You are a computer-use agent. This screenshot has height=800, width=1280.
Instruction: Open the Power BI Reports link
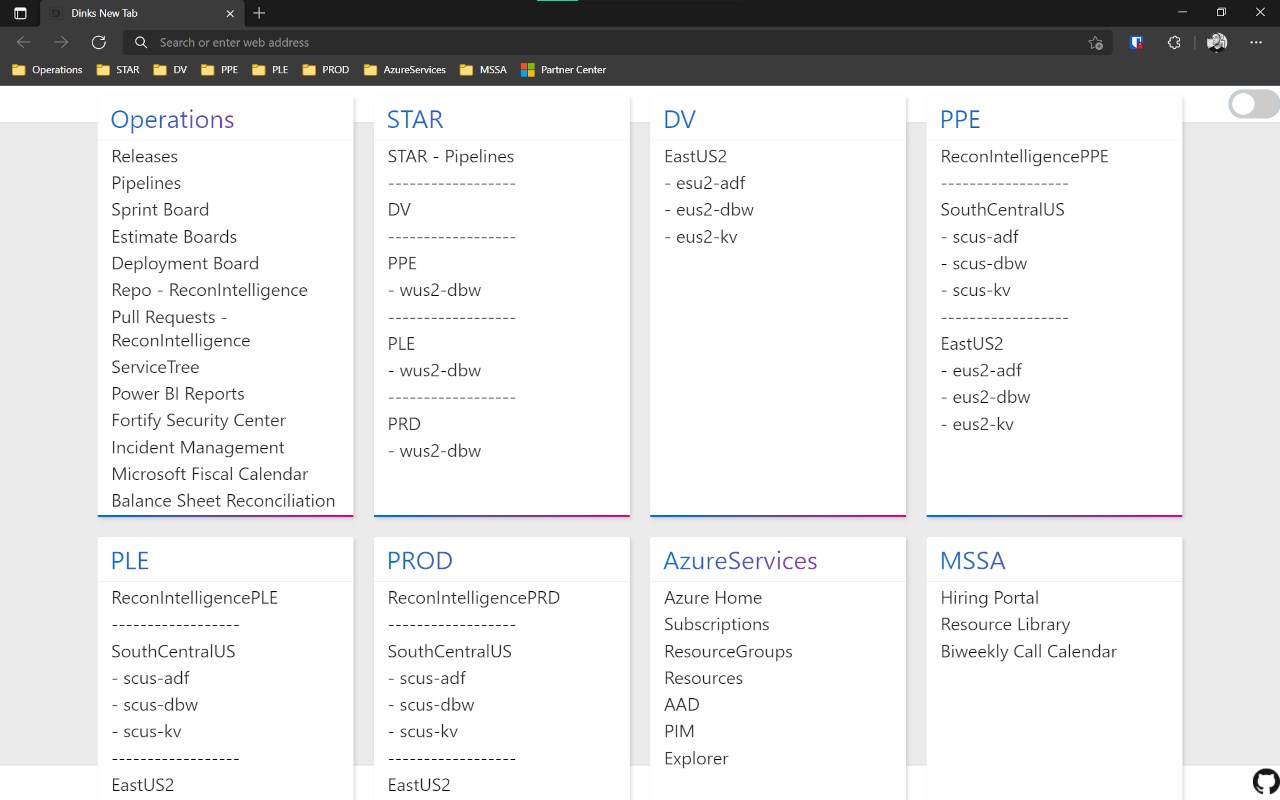pyautogui.click(x=178, y=393)
